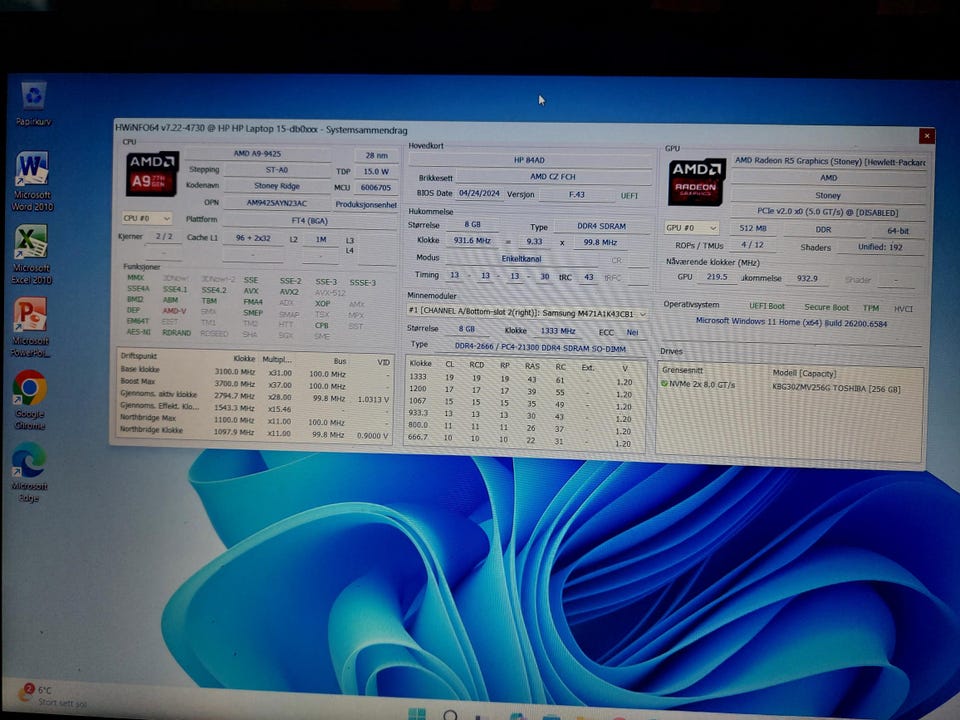Click the TPM indicator
Image resolution: width=960 pixels, height=720 pixels.
[x=871, y=308]
